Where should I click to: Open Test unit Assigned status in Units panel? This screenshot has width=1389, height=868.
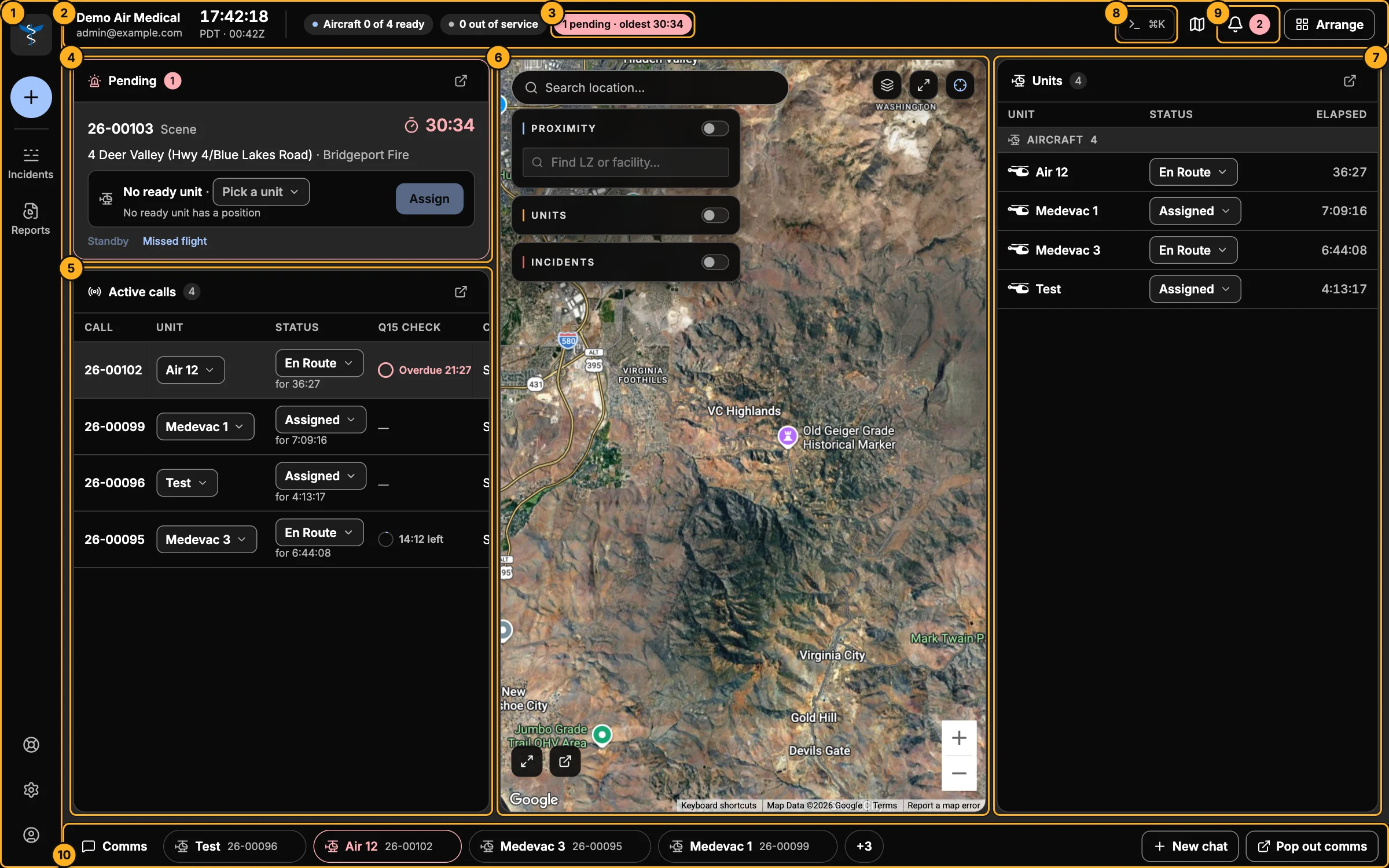click(x=1195, y=289)
